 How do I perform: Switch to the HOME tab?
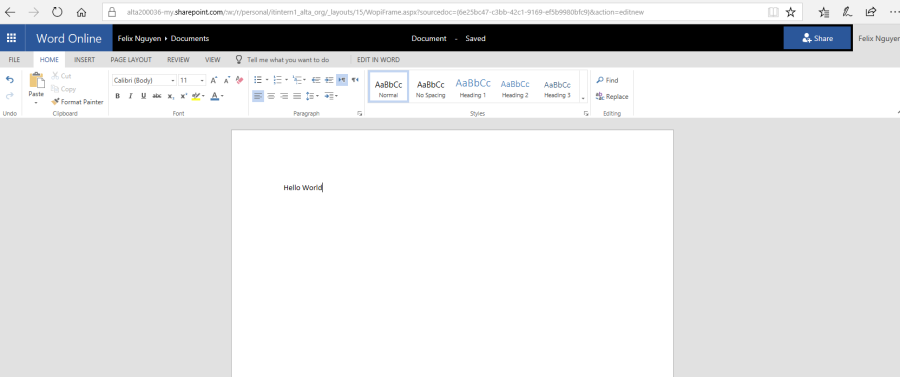tap(49, 60)
